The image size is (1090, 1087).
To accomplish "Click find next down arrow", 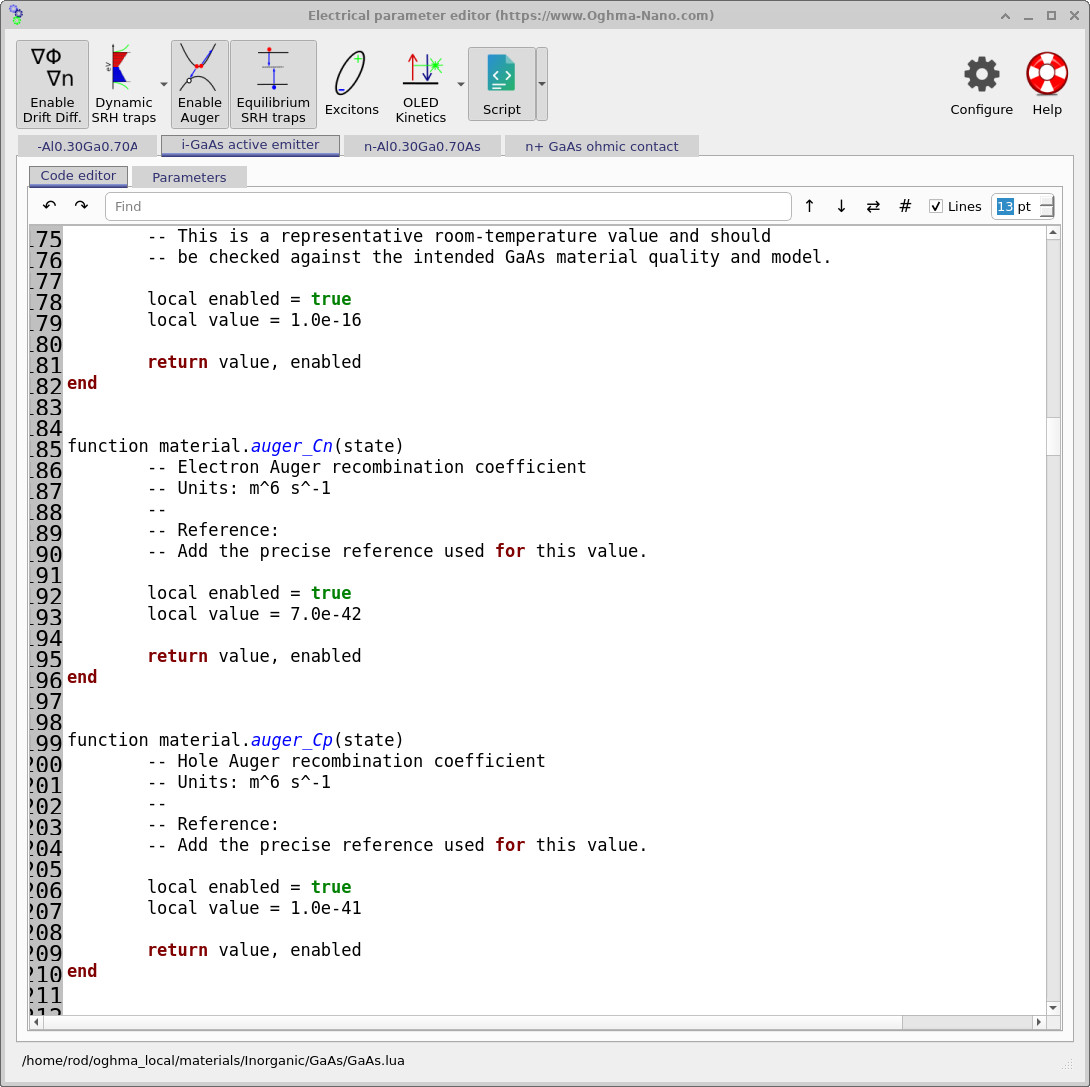I will pos(841,206).
